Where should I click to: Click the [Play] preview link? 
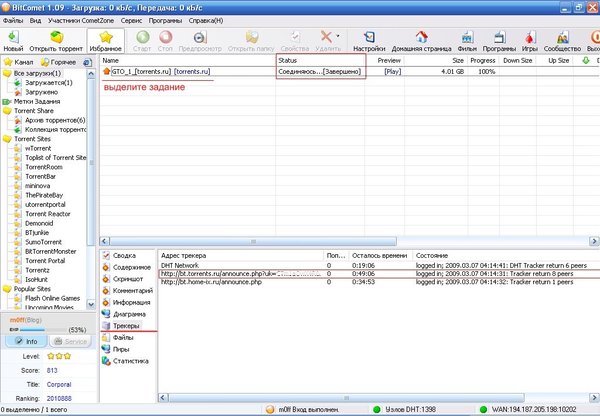(x=393, y=72)
